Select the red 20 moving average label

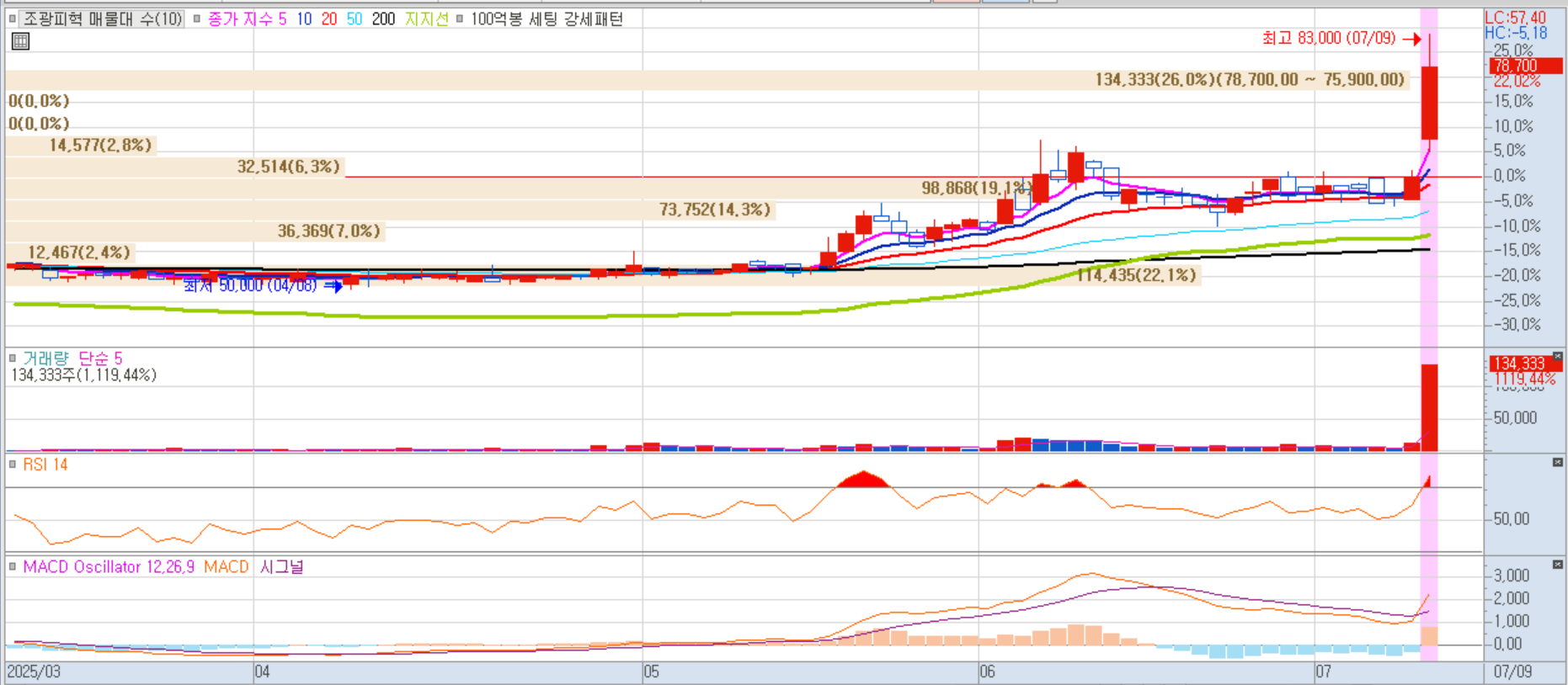(329, 19)
